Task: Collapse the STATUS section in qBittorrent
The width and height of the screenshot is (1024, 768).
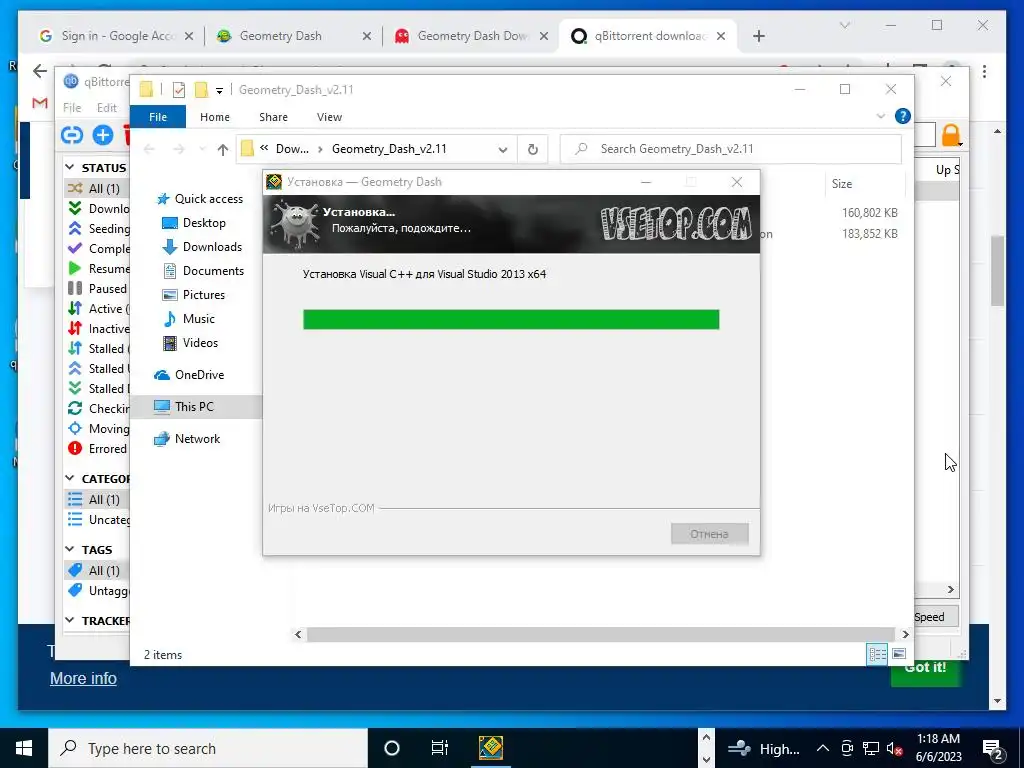Action: pyautogui.click(x=70, y=168)
